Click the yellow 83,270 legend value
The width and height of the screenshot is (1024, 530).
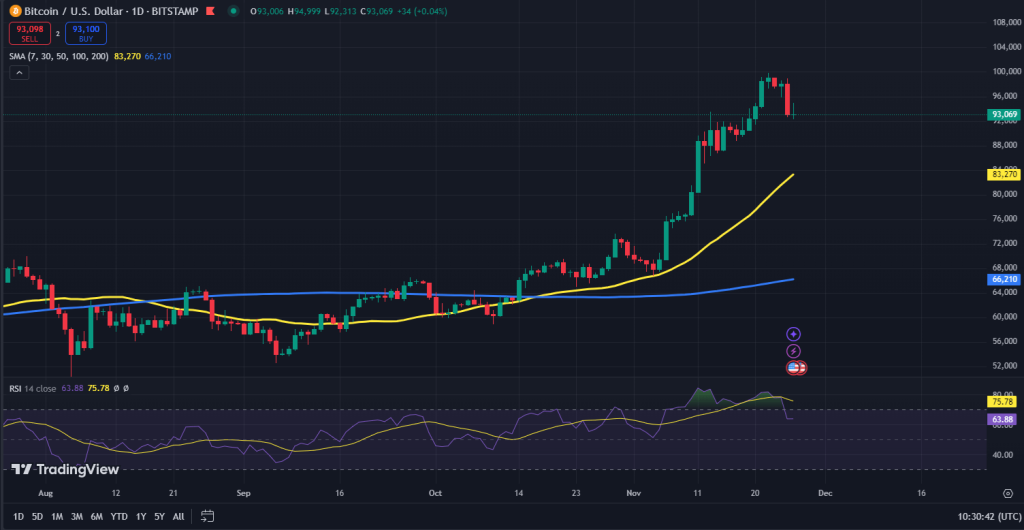point(127,56)
